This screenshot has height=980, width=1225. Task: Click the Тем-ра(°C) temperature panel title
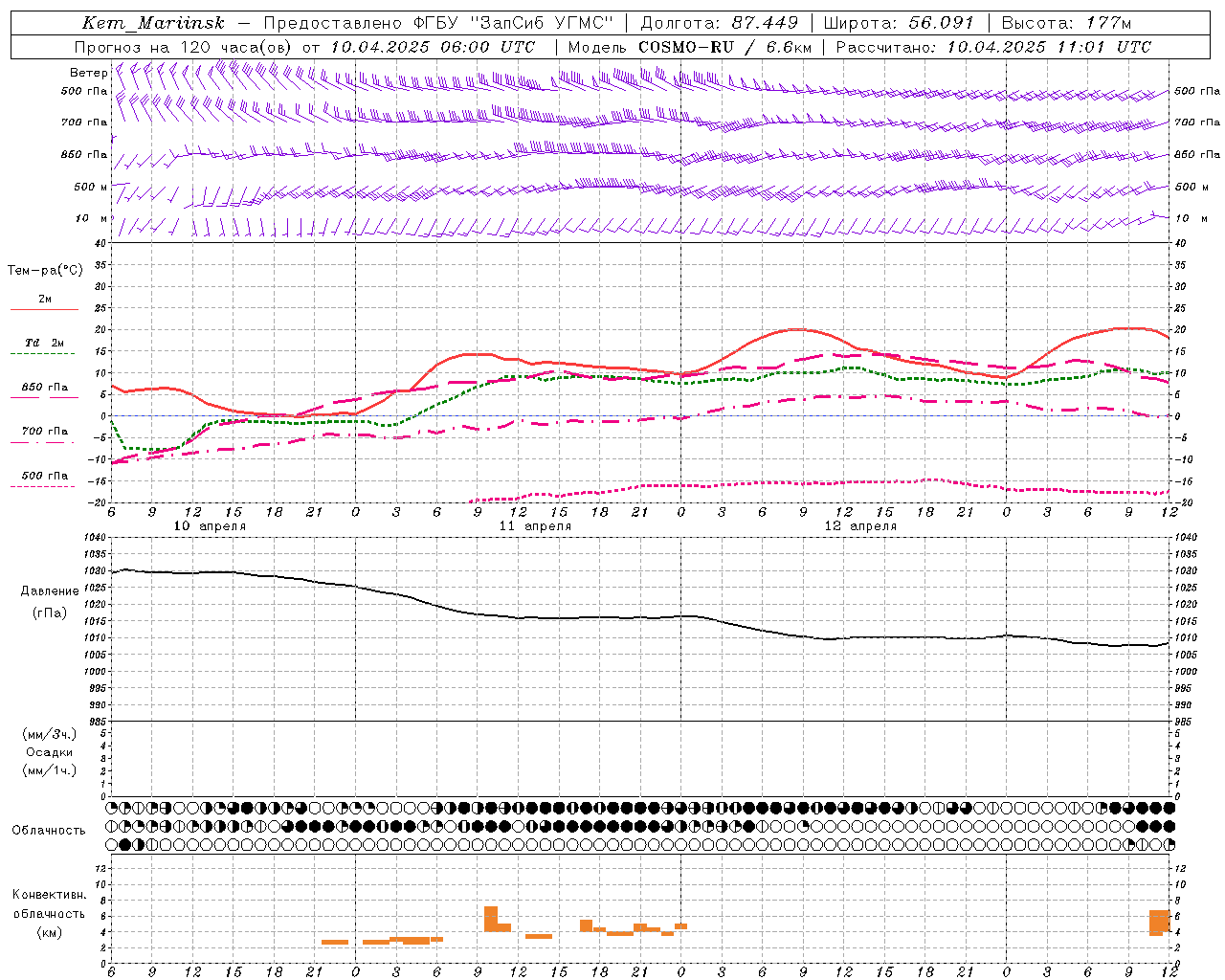[45, 270]
